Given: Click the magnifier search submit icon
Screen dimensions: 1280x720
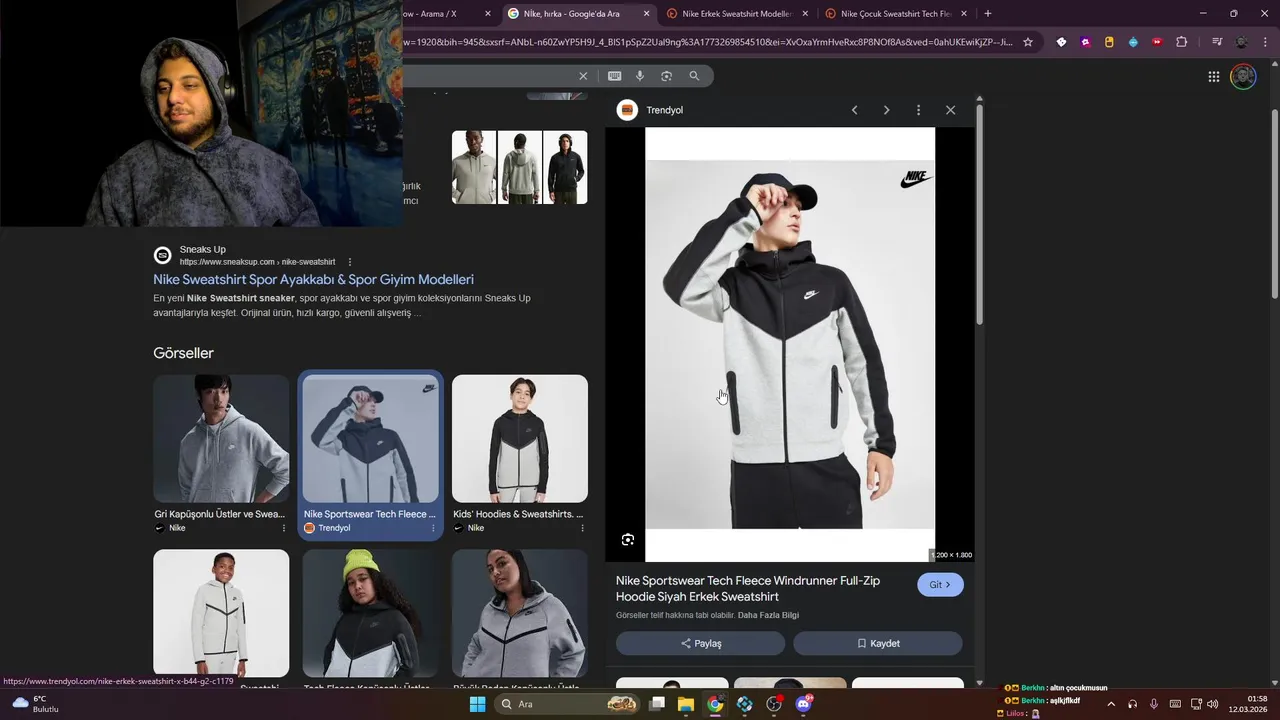Looking at the screenshot, I should point(694,76).
